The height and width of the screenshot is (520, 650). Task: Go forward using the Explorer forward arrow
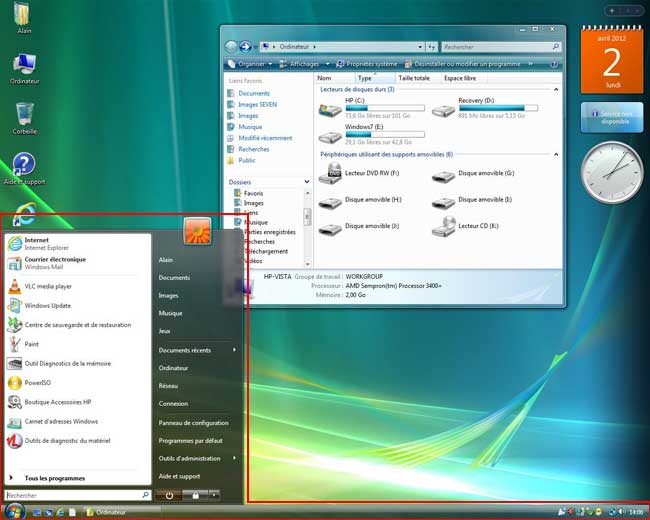pyautogui.click(x=245, y=46)
